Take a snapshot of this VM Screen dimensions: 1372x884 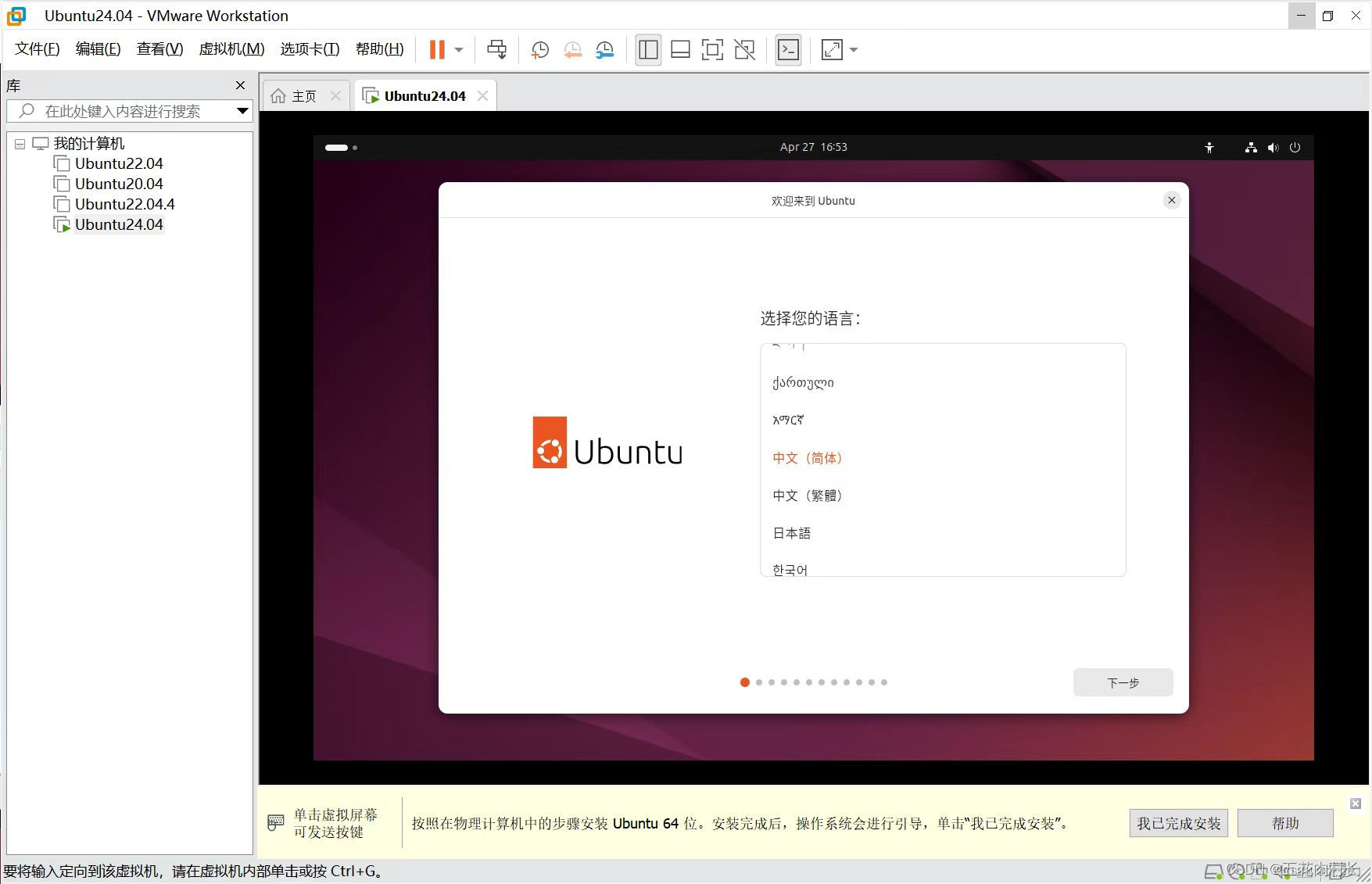539,50
